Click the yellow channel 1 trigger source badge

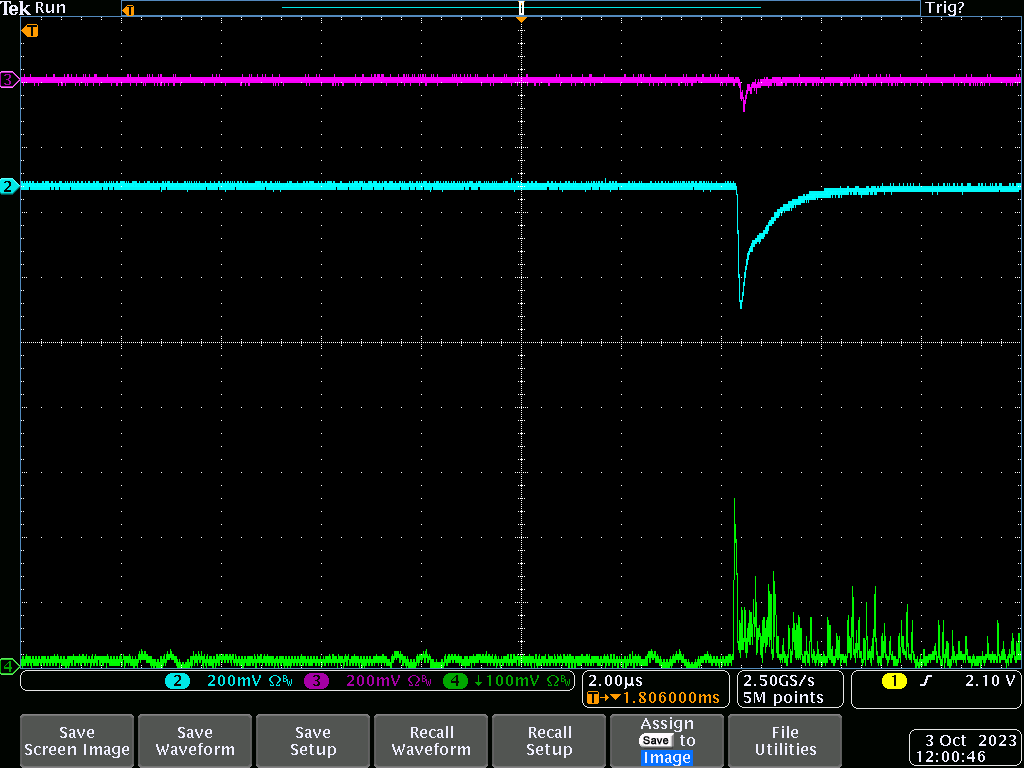(x=893, y=681)
